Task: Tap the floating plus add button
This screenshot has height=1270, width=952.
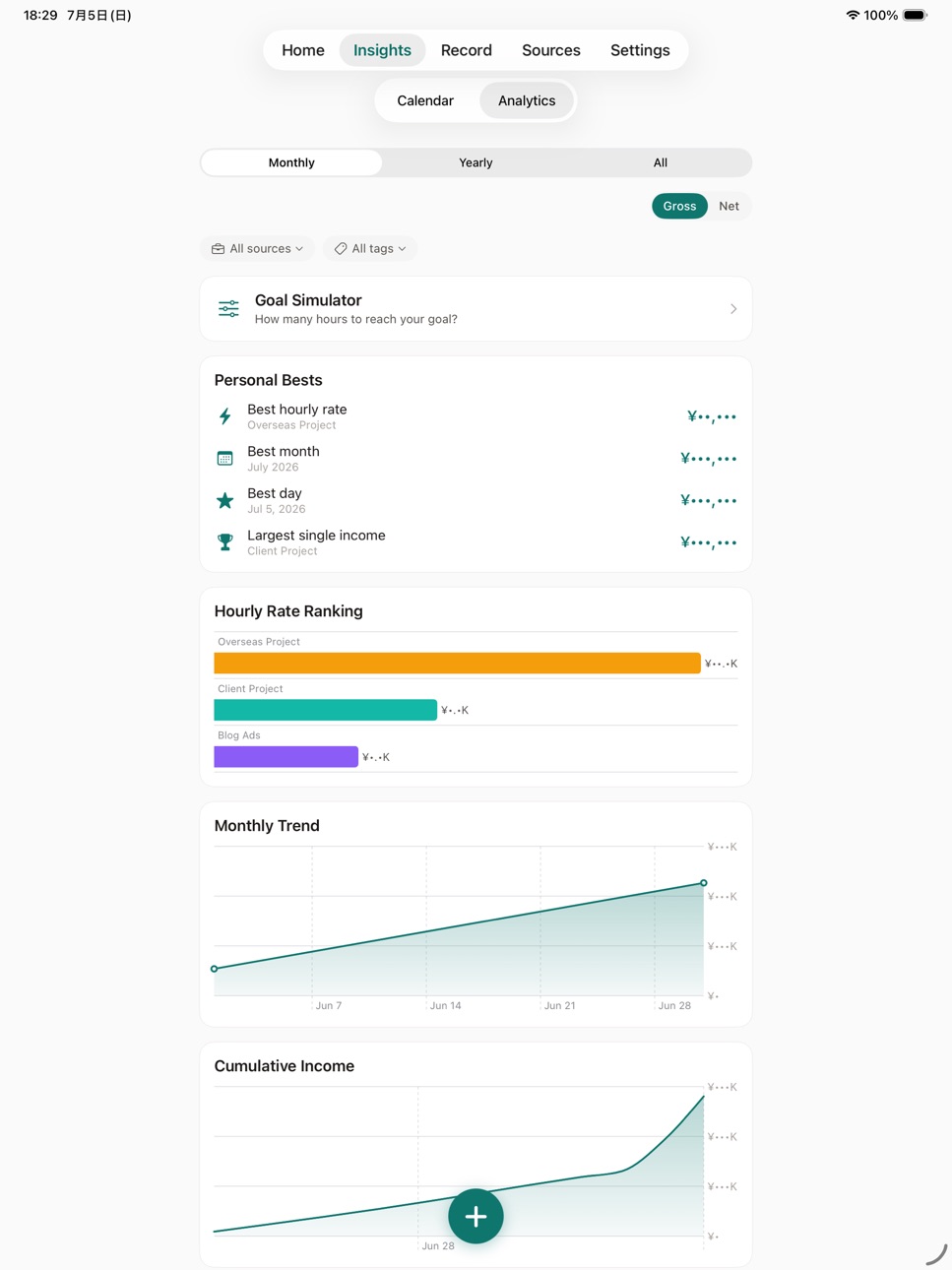Action: [476, 1216]
